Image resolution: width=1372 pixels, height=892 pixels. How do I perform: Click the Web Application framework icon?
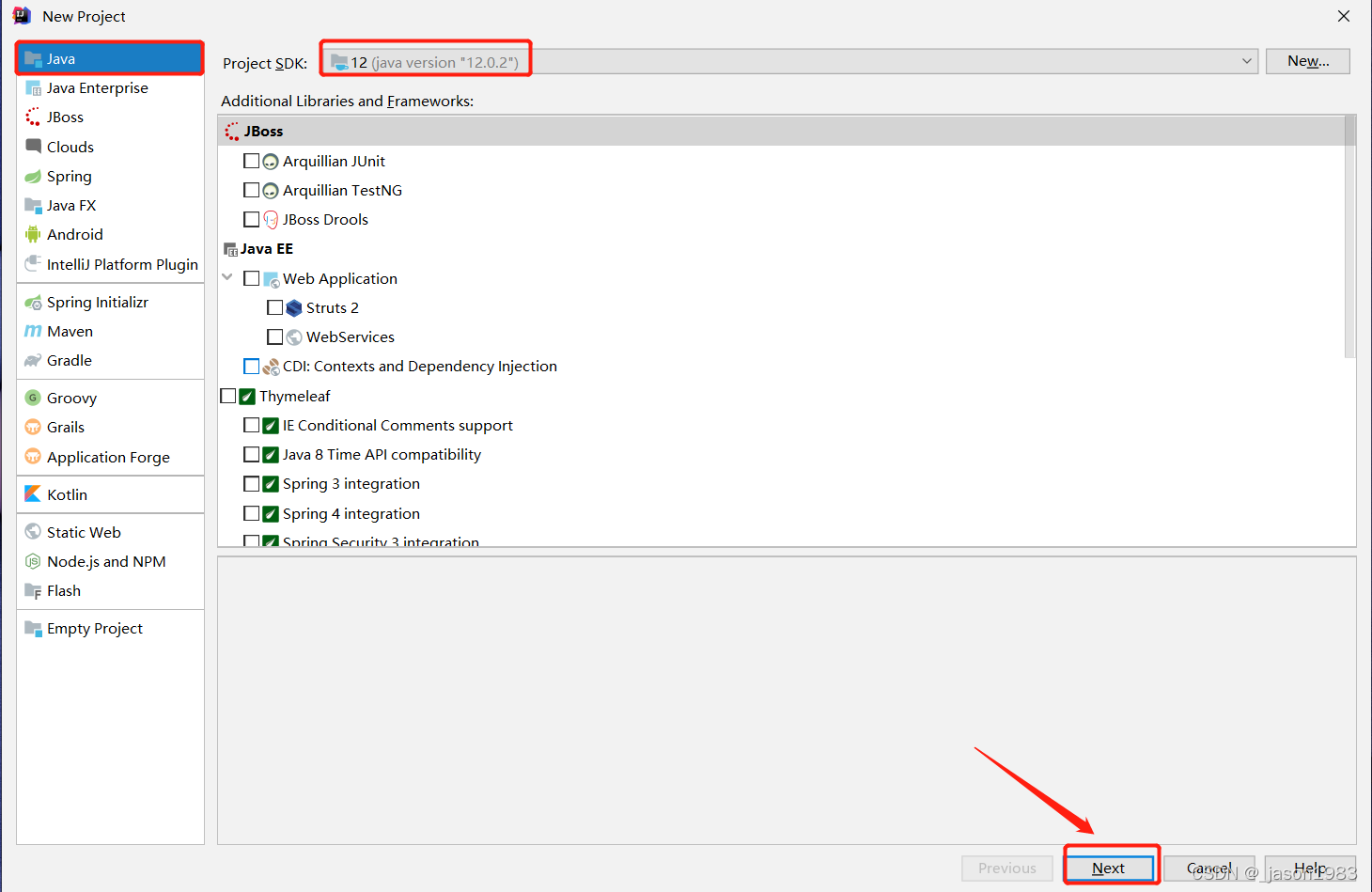point(271,279)
